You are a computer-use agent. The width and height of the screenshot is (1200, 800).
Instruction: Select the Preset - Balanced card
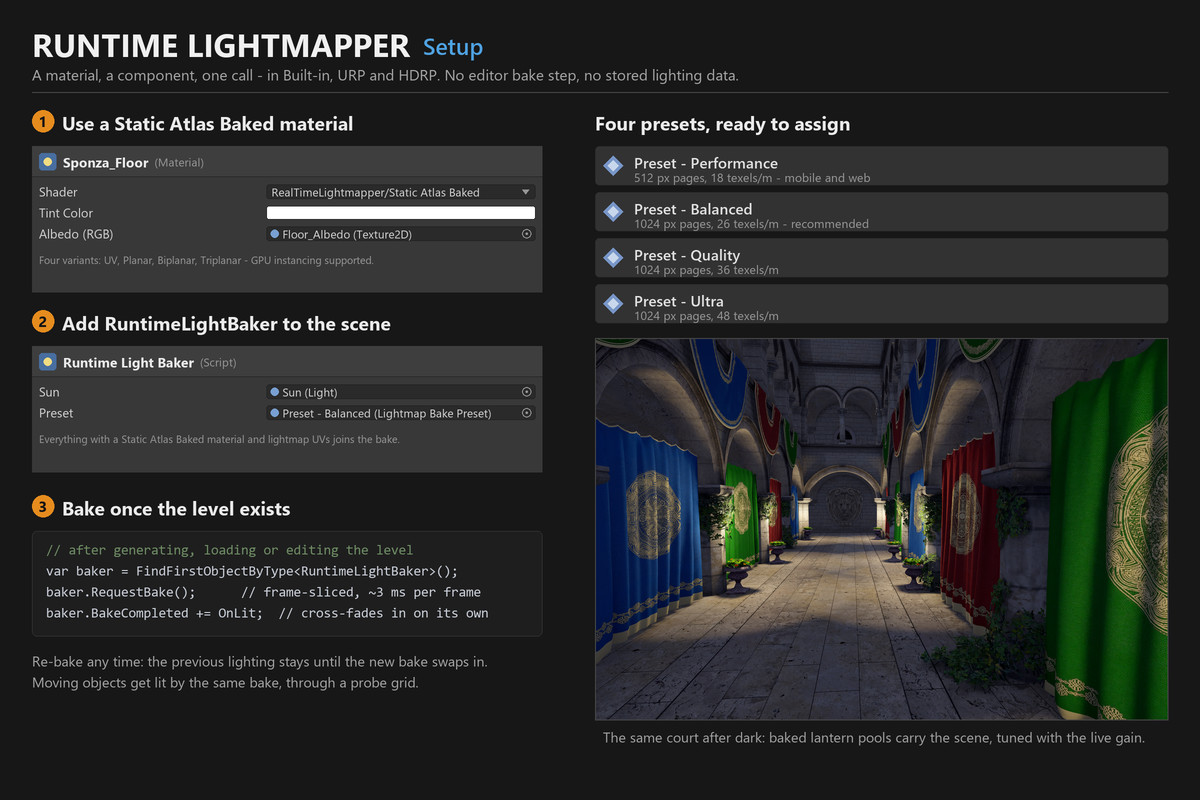coord(881,212)
